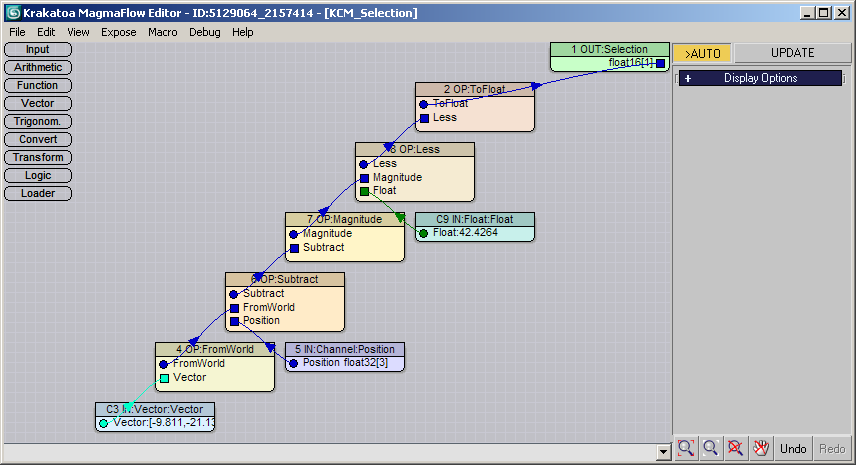Maximize the MagmaFlow Editor window

tap(824, 13)
